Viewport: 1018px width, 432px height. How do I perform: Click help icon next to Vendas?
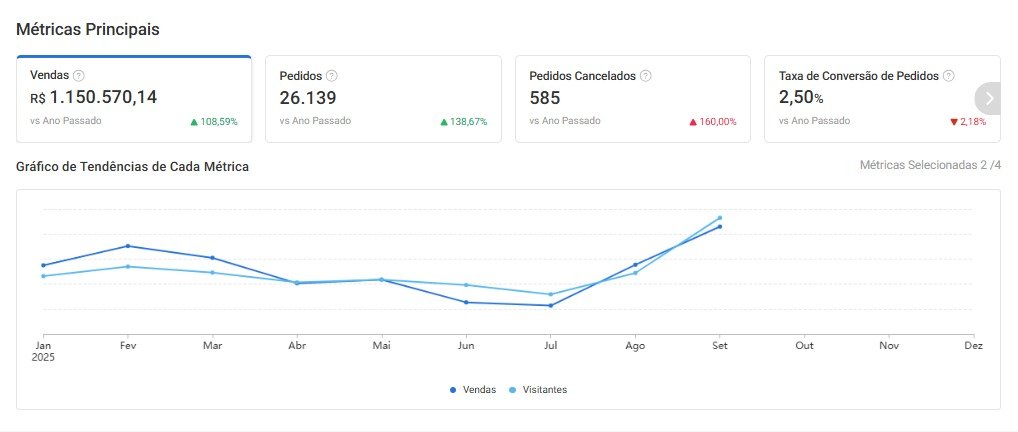(79, 76)
